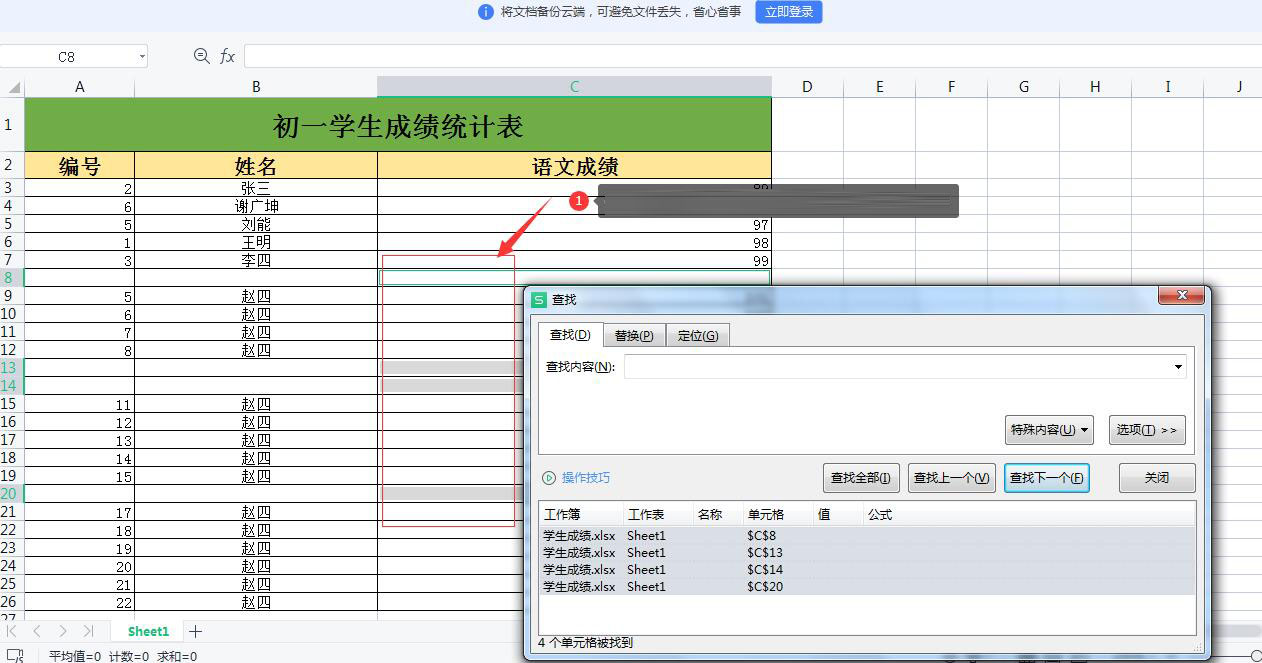Click the 关闭 button in find dialog
The height and width of the screenshot is (663, 1262).
(1157, 478)
